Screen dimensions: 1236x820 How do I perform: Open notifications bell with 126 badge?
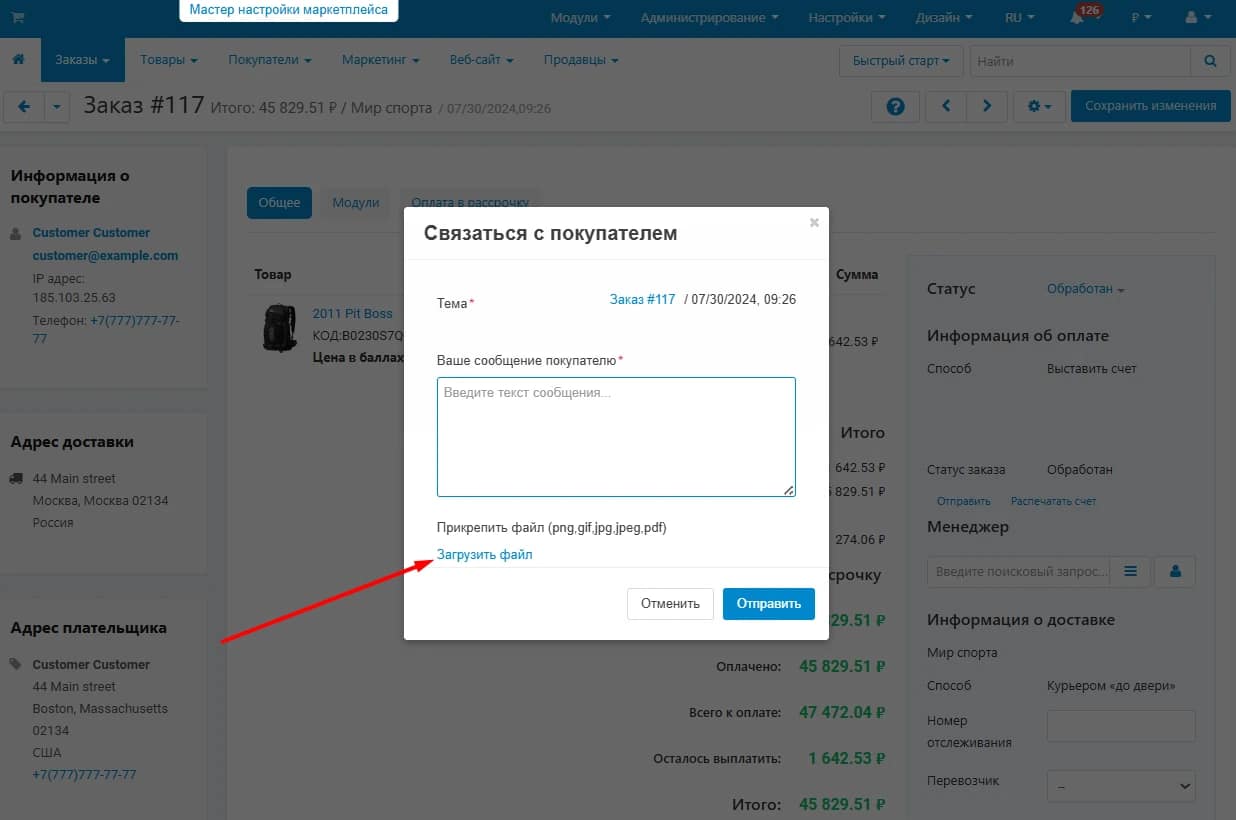click(1078, 18)
